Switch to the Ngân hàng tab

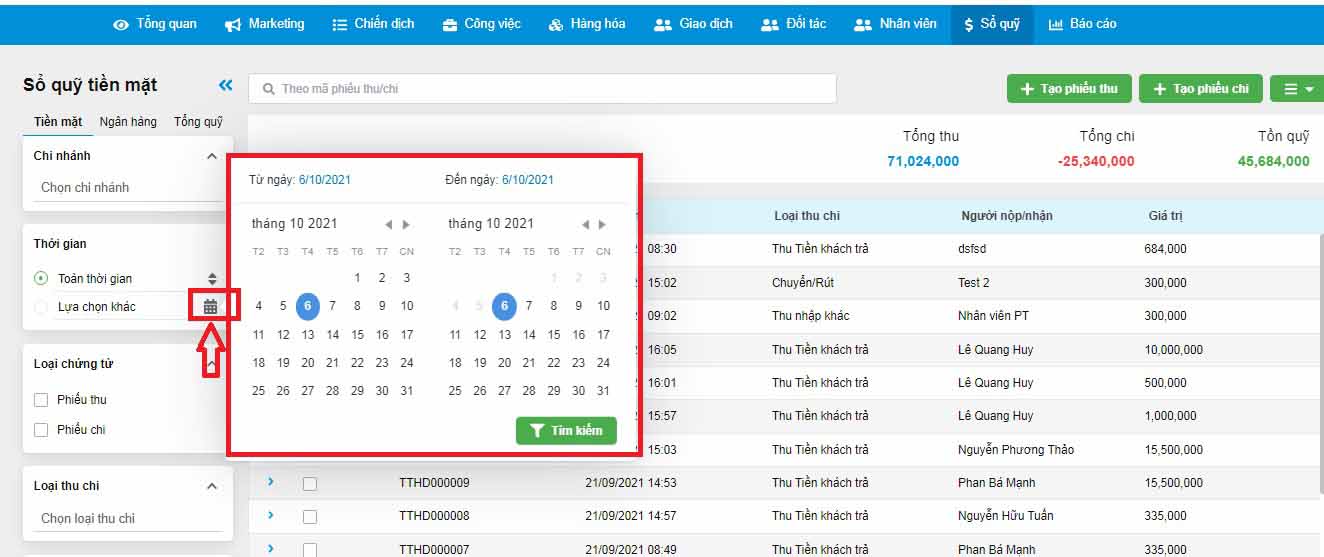coord(128,122)
